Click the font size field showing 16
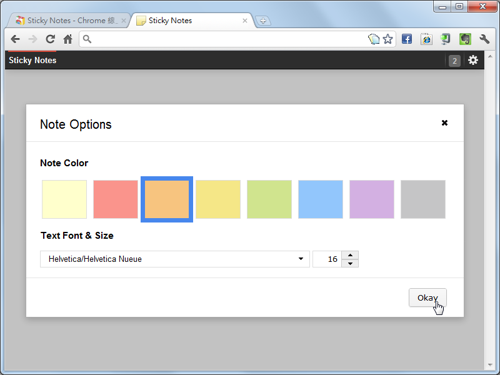Viewport: 500px width, 375px height. 327,259
